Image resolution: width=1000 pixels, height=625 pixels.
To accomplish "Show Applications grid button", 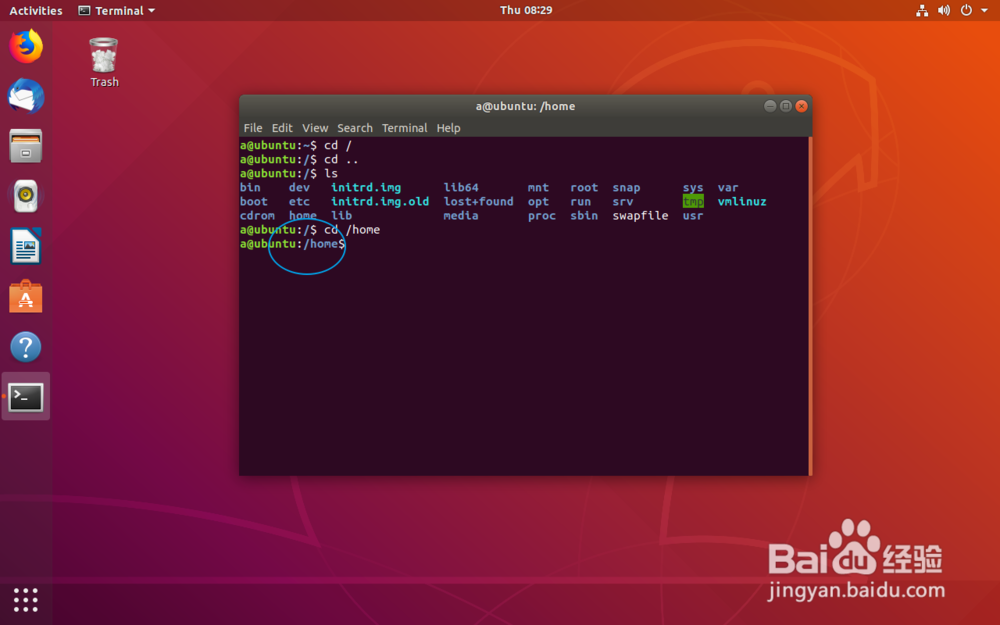I will (26, 600).
